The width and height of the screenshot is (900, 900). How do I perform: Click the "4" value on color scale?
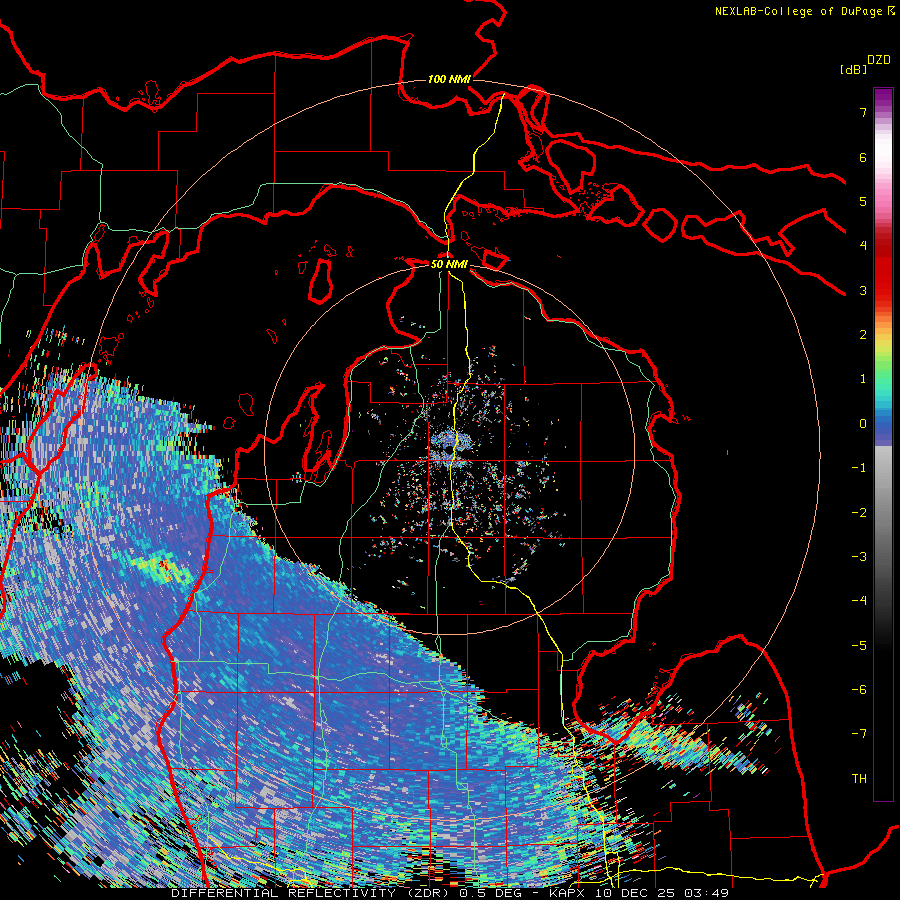tap(863, 246)
